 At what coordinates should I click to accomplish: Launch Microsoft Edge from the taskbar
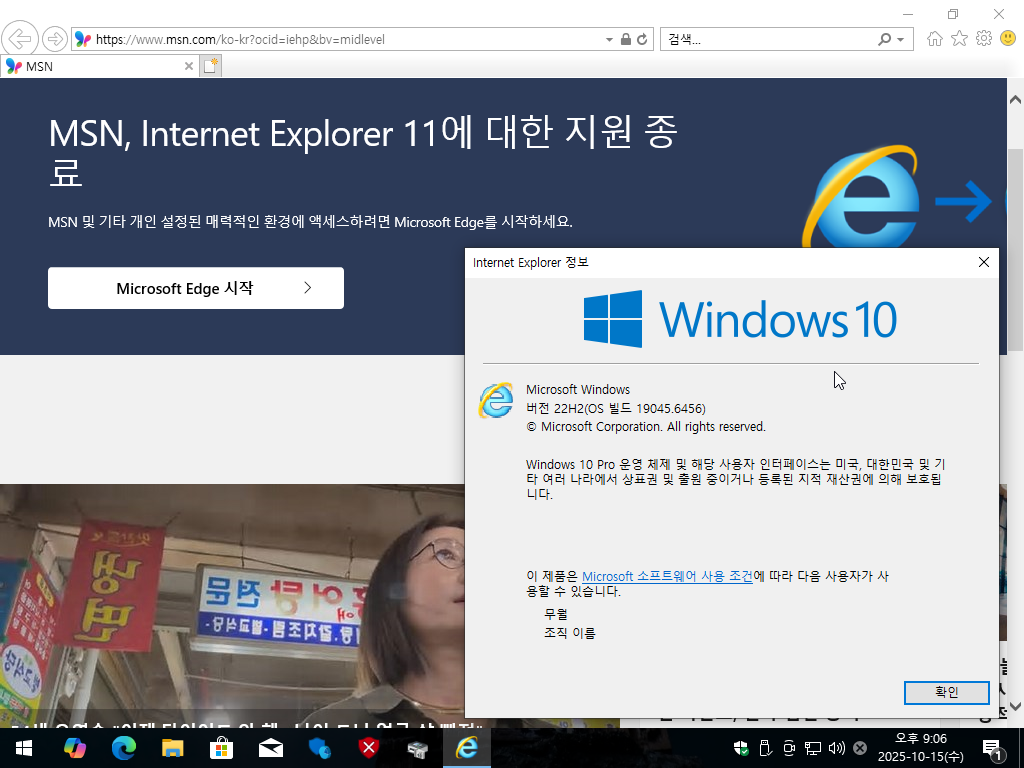pyautogui.click(x=123, y=748)
